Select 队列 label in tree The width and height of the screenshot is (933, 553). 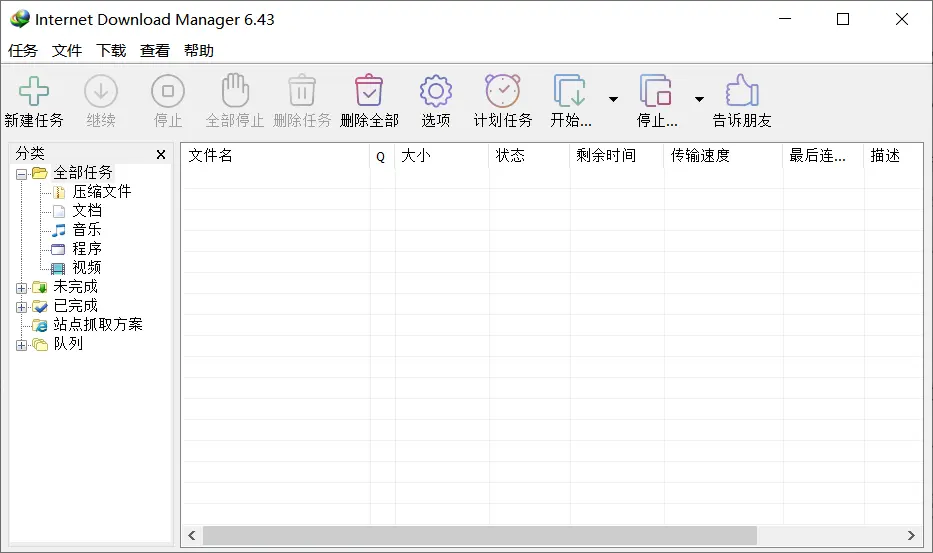point(68,344)
